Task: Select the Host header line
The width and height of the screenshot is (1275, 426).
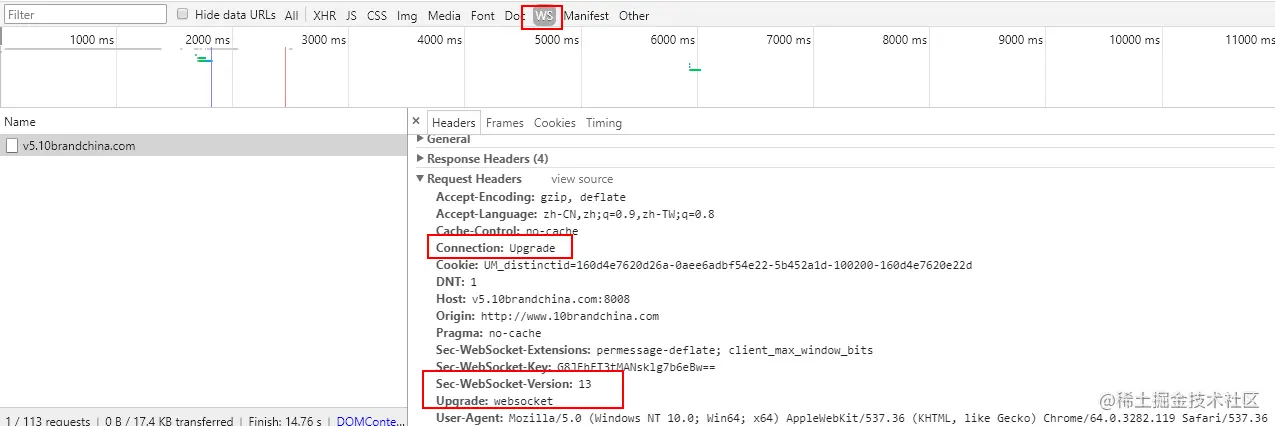Action: (532, 299)
